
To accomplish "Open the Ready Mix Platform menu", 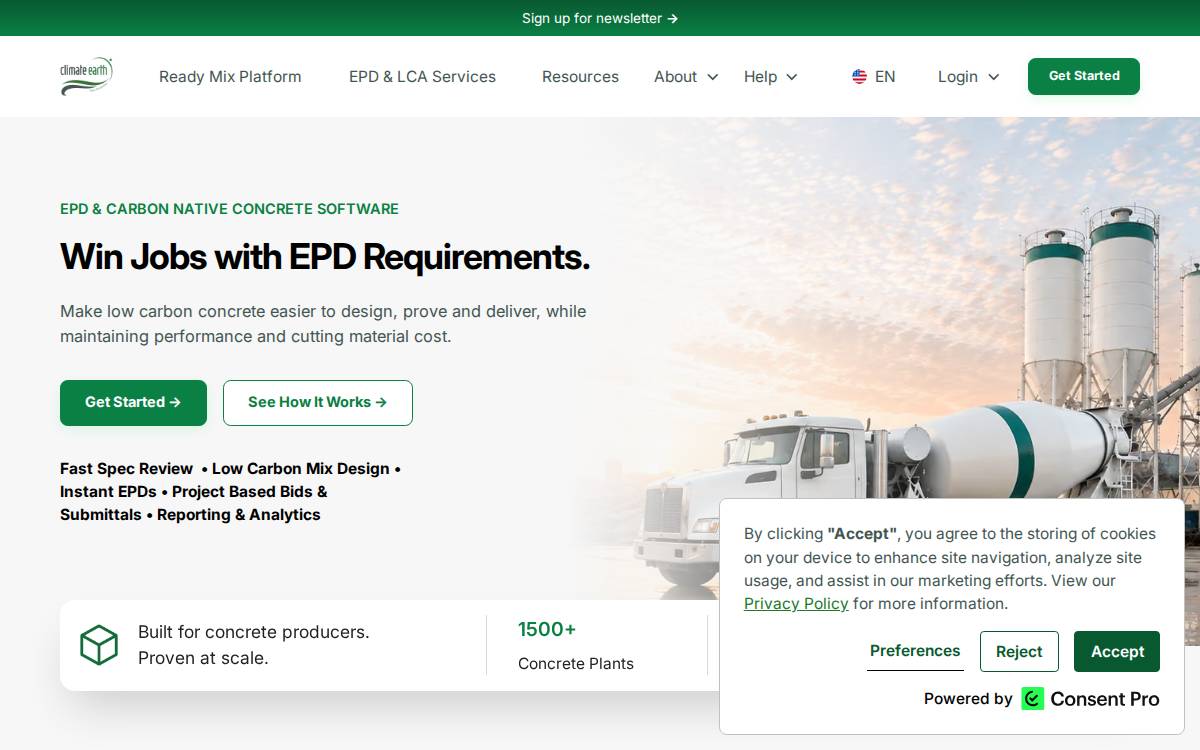I will 230,76.
